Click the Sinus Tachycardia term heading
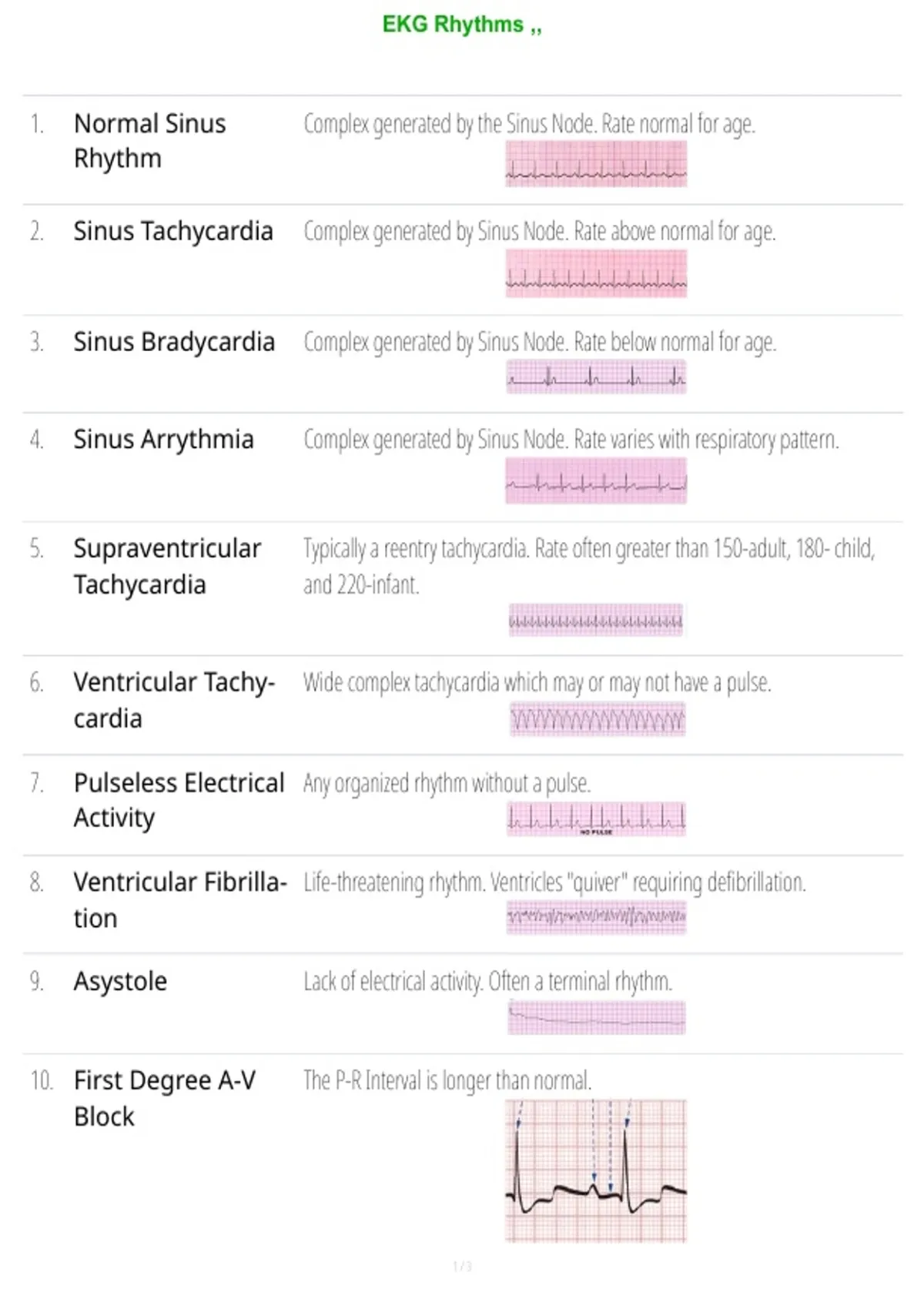Image resolution: width=924 pixels, height=1309 pixels. (173, 231)
